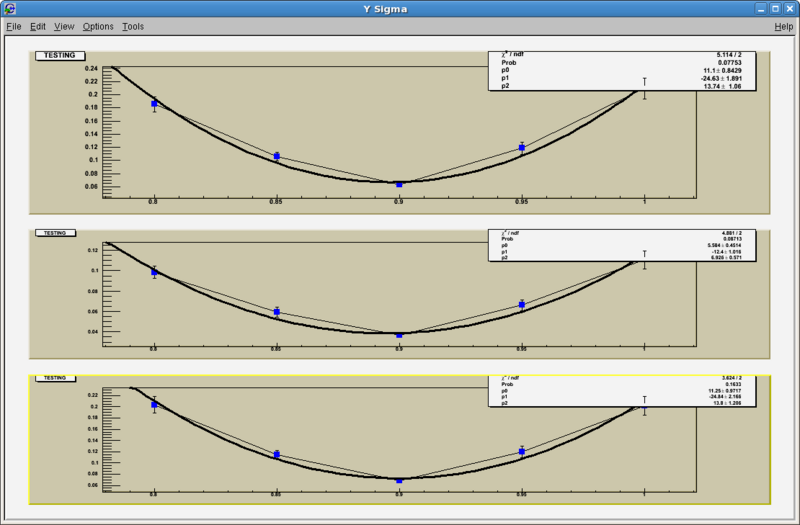Open the Options menu

[98, 27]
